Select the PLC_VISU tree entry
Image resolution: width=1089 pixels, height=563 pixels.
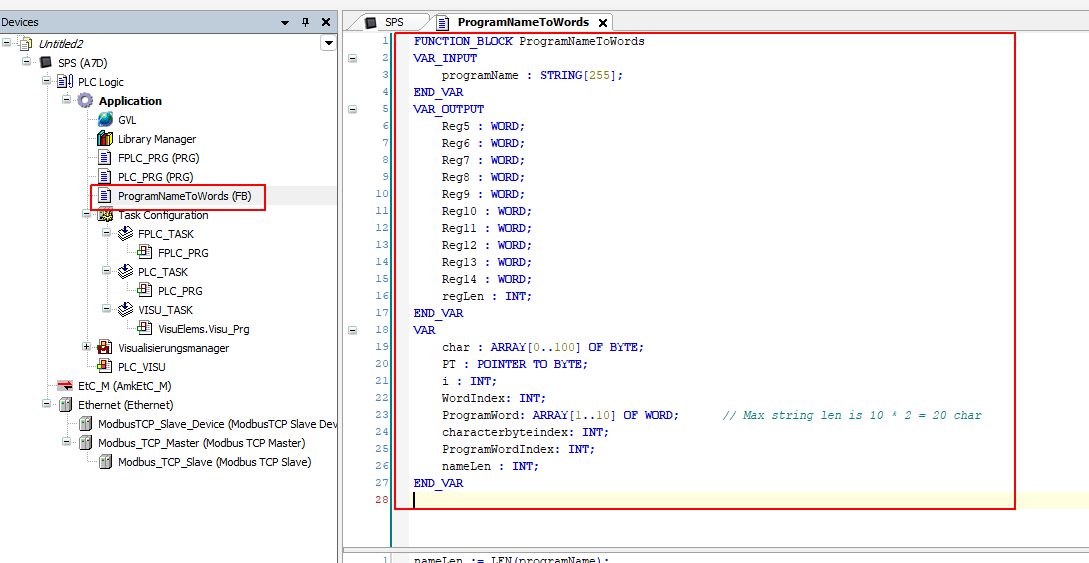(142, 367)
